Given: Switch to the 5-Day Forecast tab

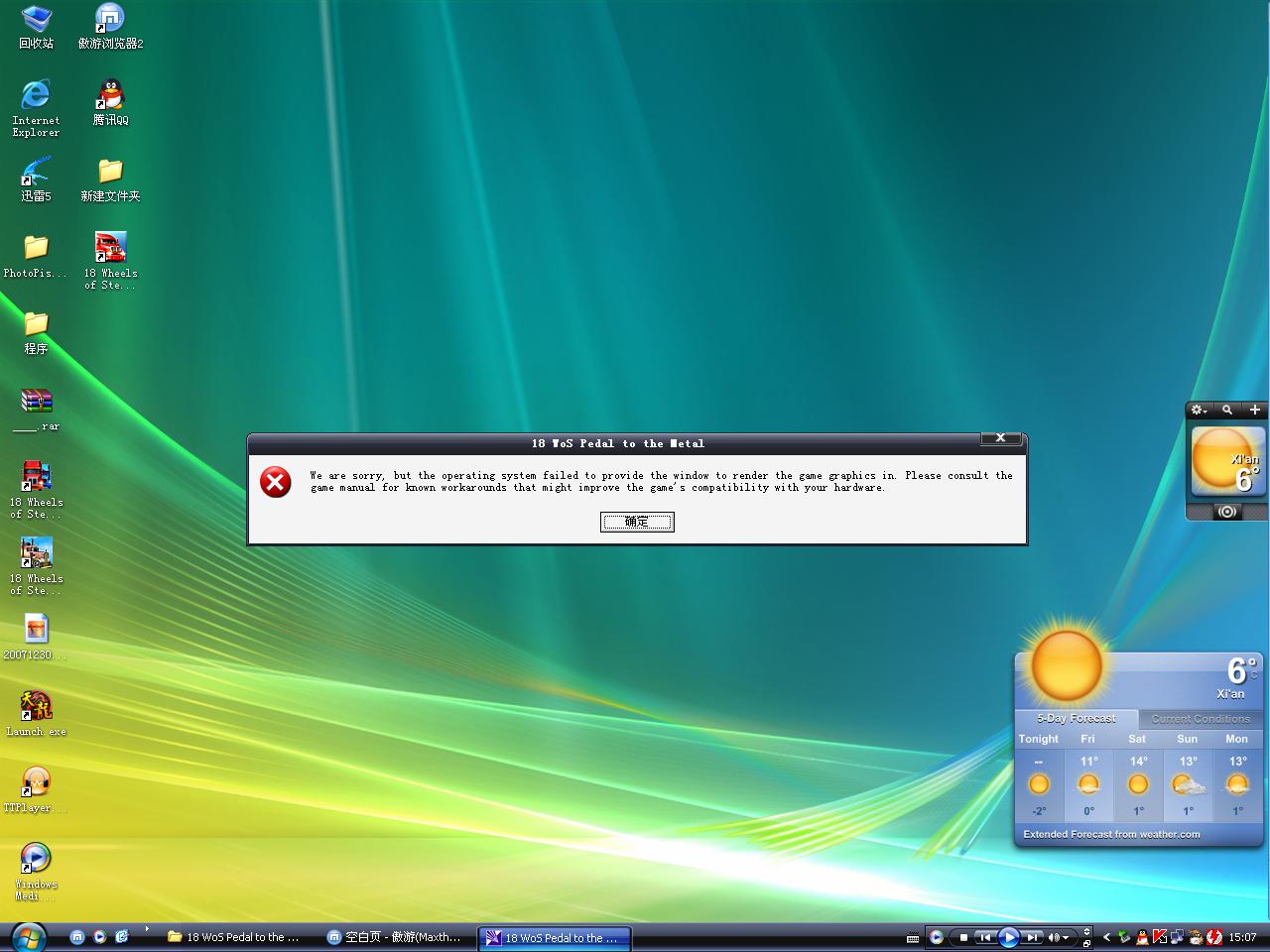Looking at the screenshot, I should click(1077, 718).
